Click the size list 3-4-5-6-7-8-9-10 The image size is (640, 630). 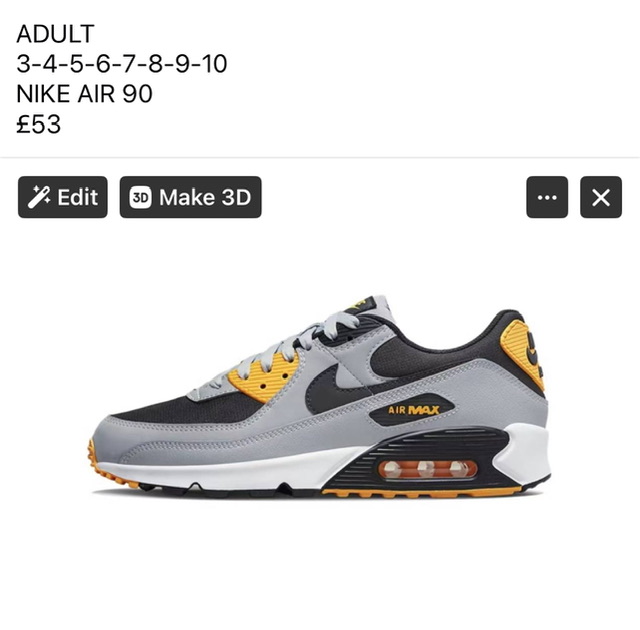tap(122, 64)
